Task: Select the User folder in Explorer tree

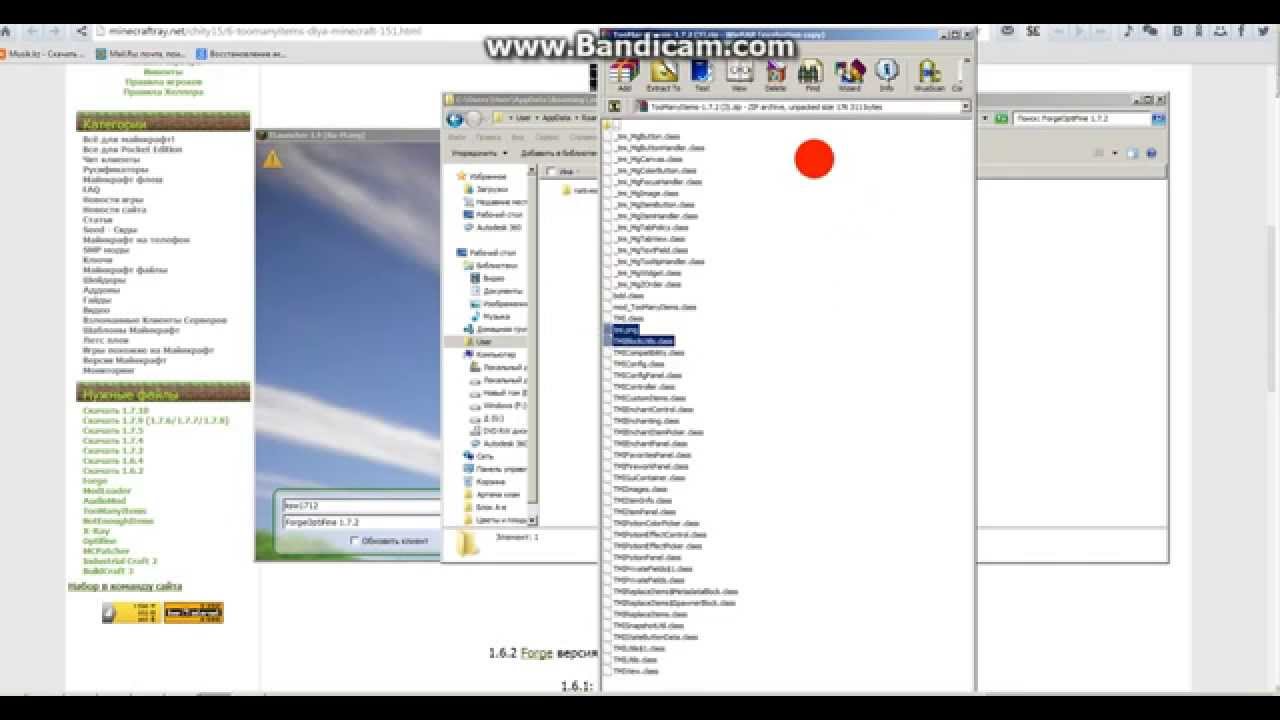Action: click(x=478, y=341)
